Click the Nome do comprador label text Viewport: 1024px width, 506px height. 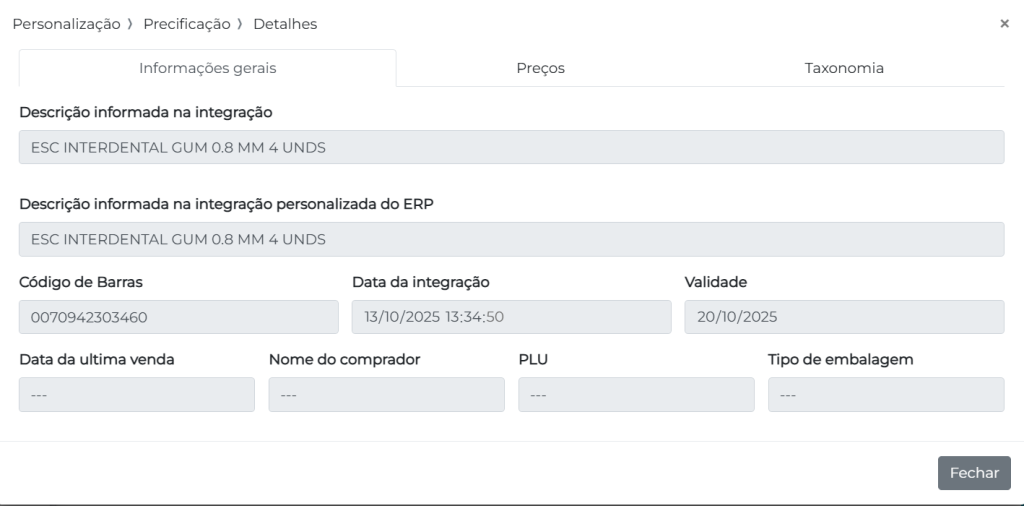tap(344, 360)
